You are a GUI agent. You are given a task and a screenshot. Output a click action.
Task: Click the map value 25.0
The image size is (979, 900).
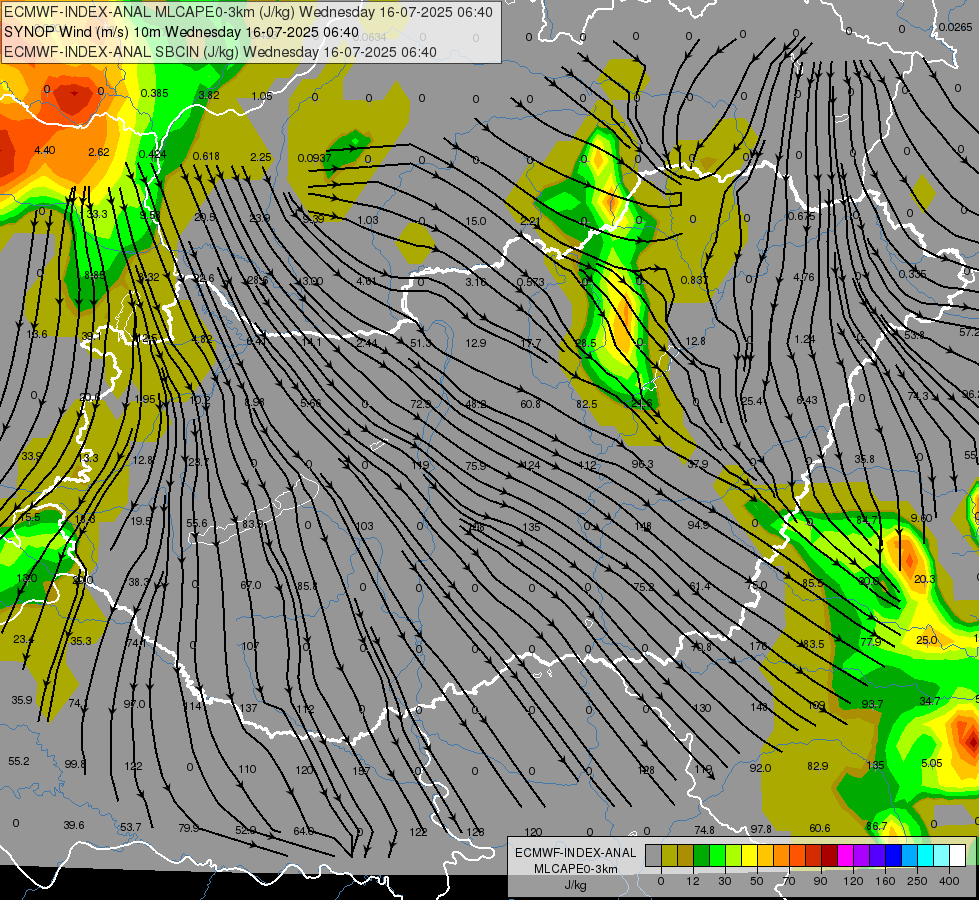[x=927, y=640]
